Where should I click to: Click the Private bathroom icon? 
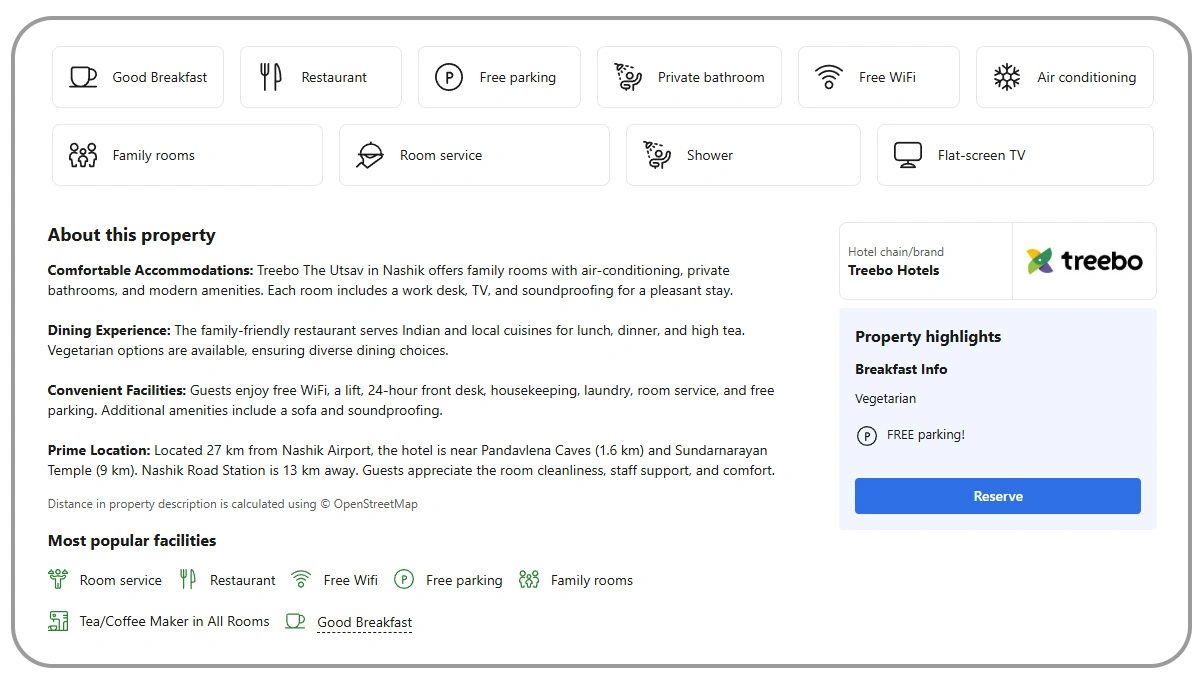pyautogui.click(x=628, y=76)
